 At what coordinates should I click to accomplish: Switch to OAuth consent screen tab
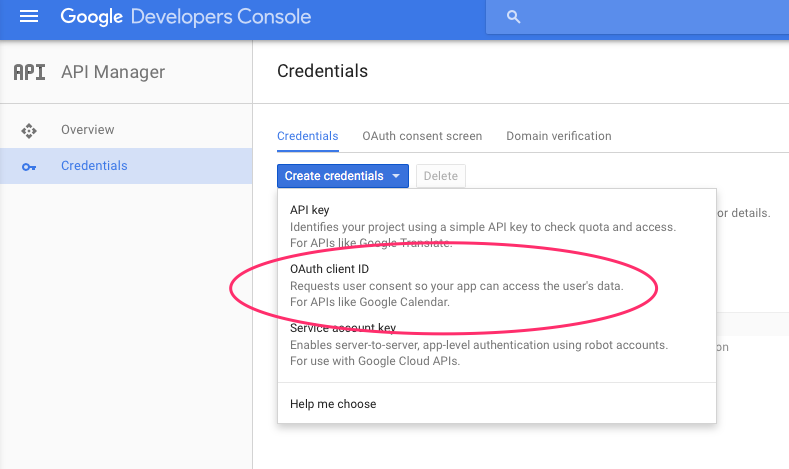(422, 136)
